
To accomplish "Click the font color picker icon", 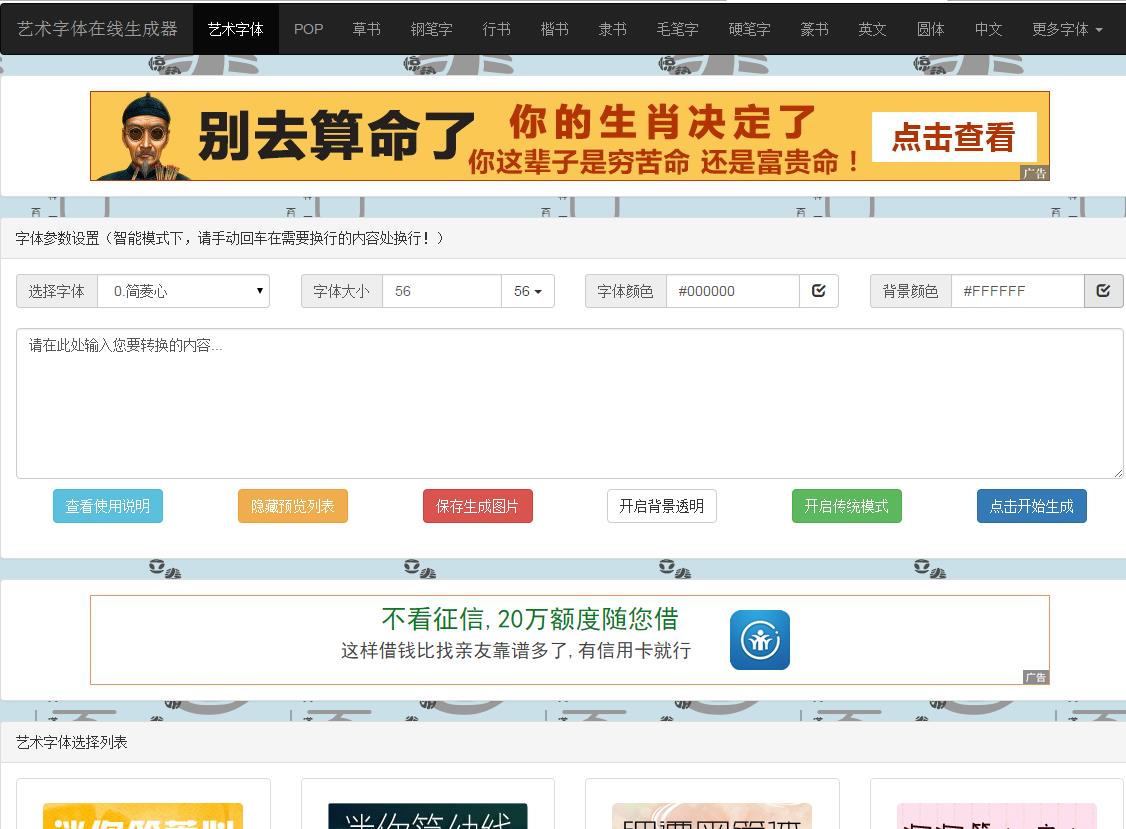I will [x=818, y=291].
